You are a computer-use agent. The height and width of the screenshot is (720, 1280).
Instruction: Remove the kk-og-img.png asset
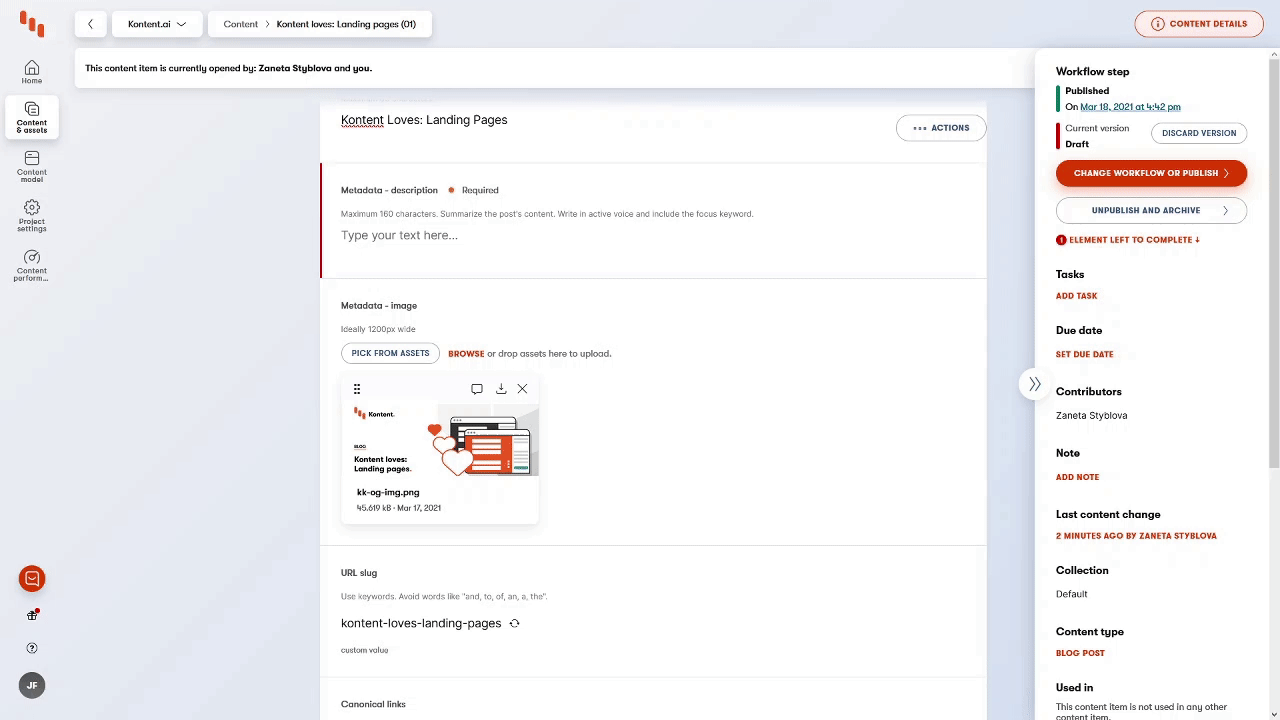point(522,389)
